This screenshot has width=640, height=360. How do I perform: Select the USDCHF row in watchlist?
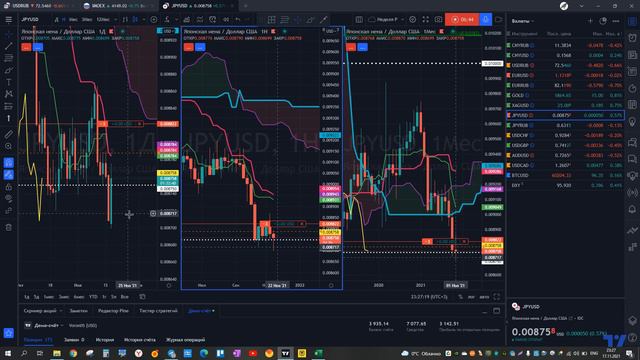[x=565, y=135]
